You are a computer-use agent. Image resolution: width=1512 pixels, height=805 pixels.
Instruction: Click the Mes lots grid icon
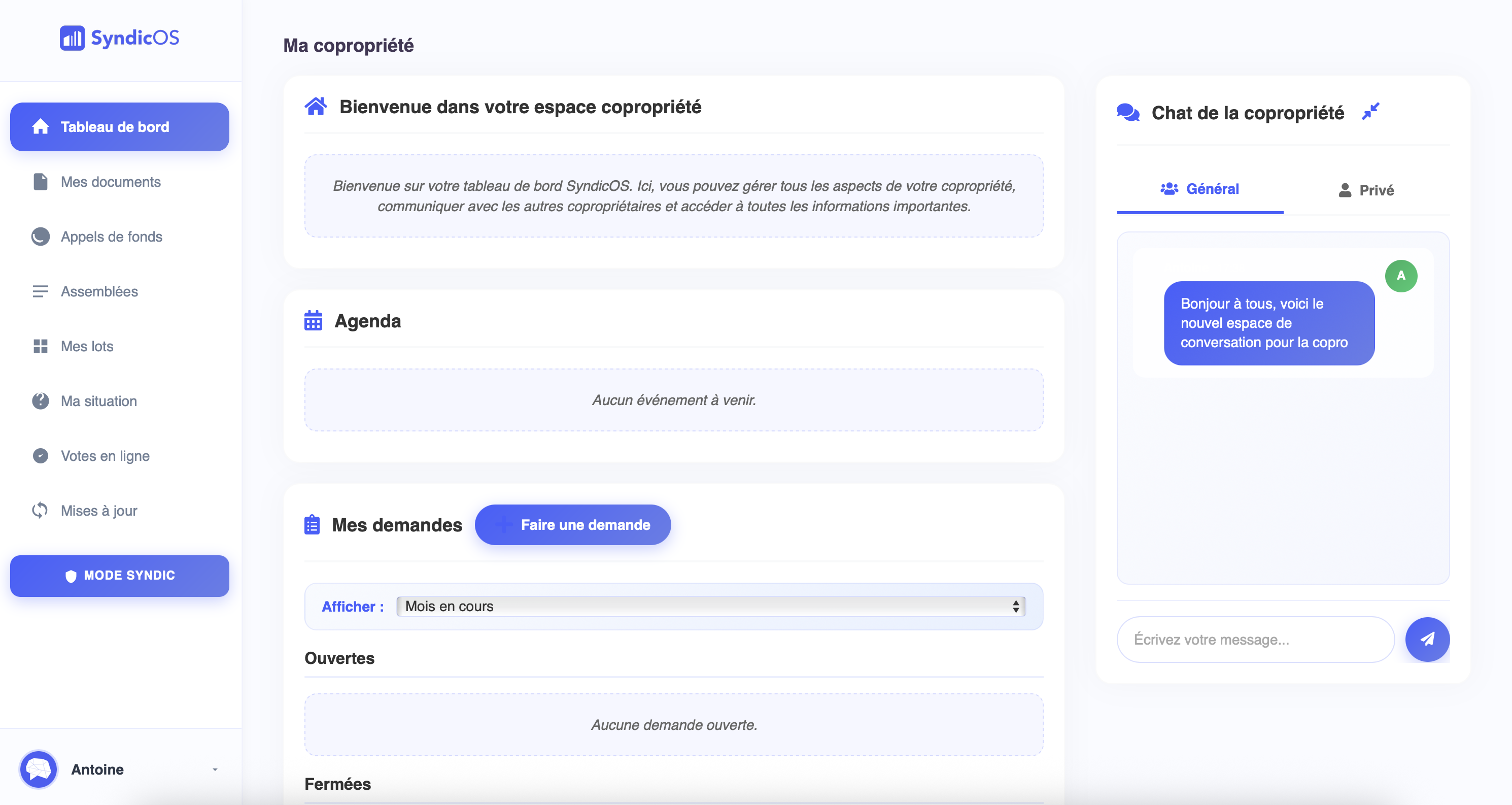(40, 347)
